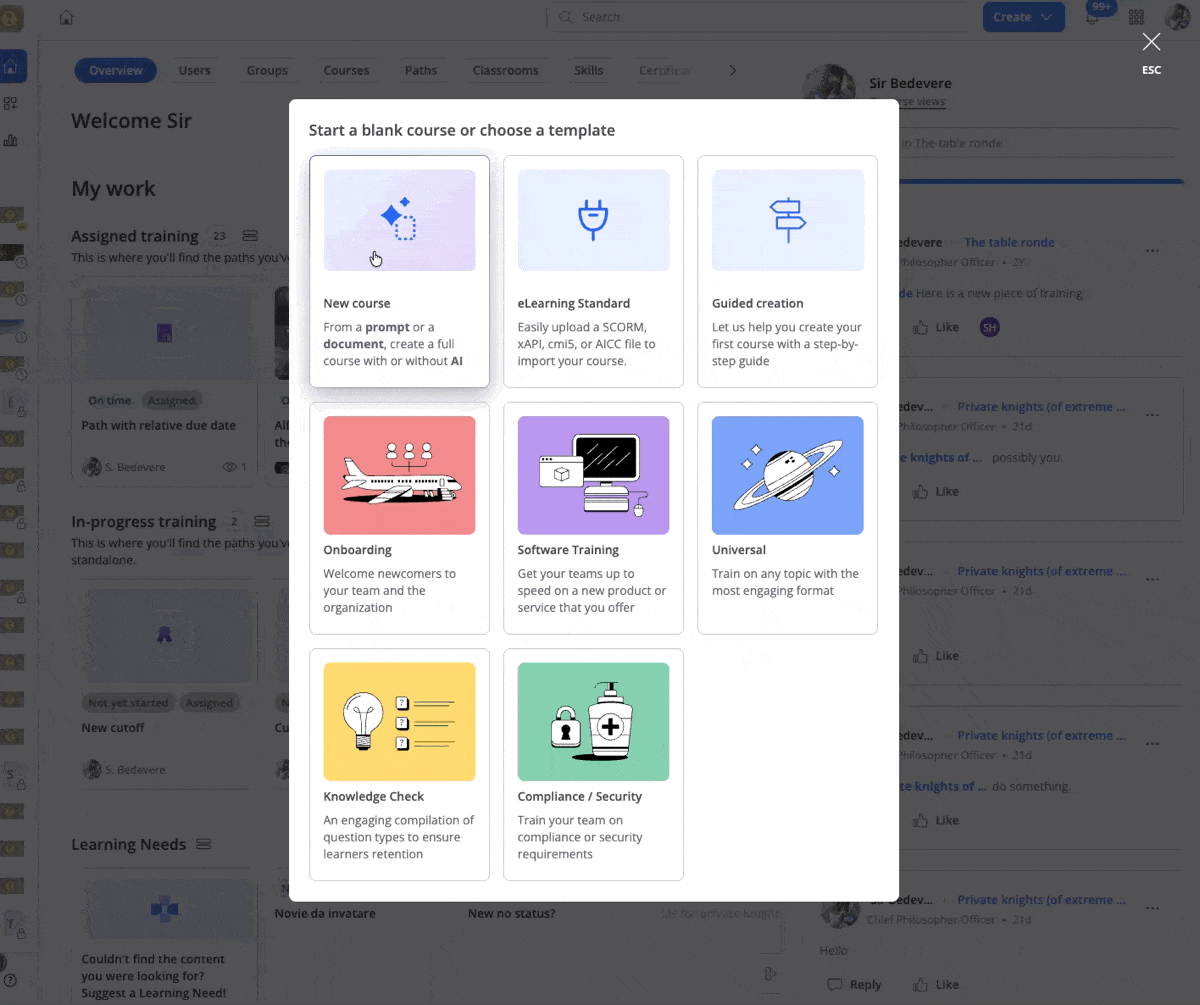
Task: Open Path with relative due date card
Action: [x=165, y=381]
